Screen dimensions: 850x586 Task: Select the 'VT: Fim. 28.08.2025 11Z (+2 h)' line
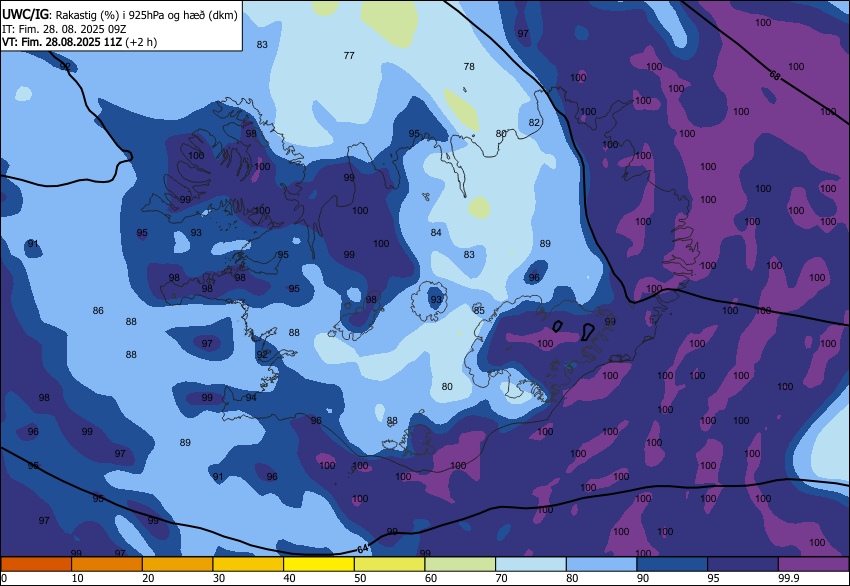79,42
